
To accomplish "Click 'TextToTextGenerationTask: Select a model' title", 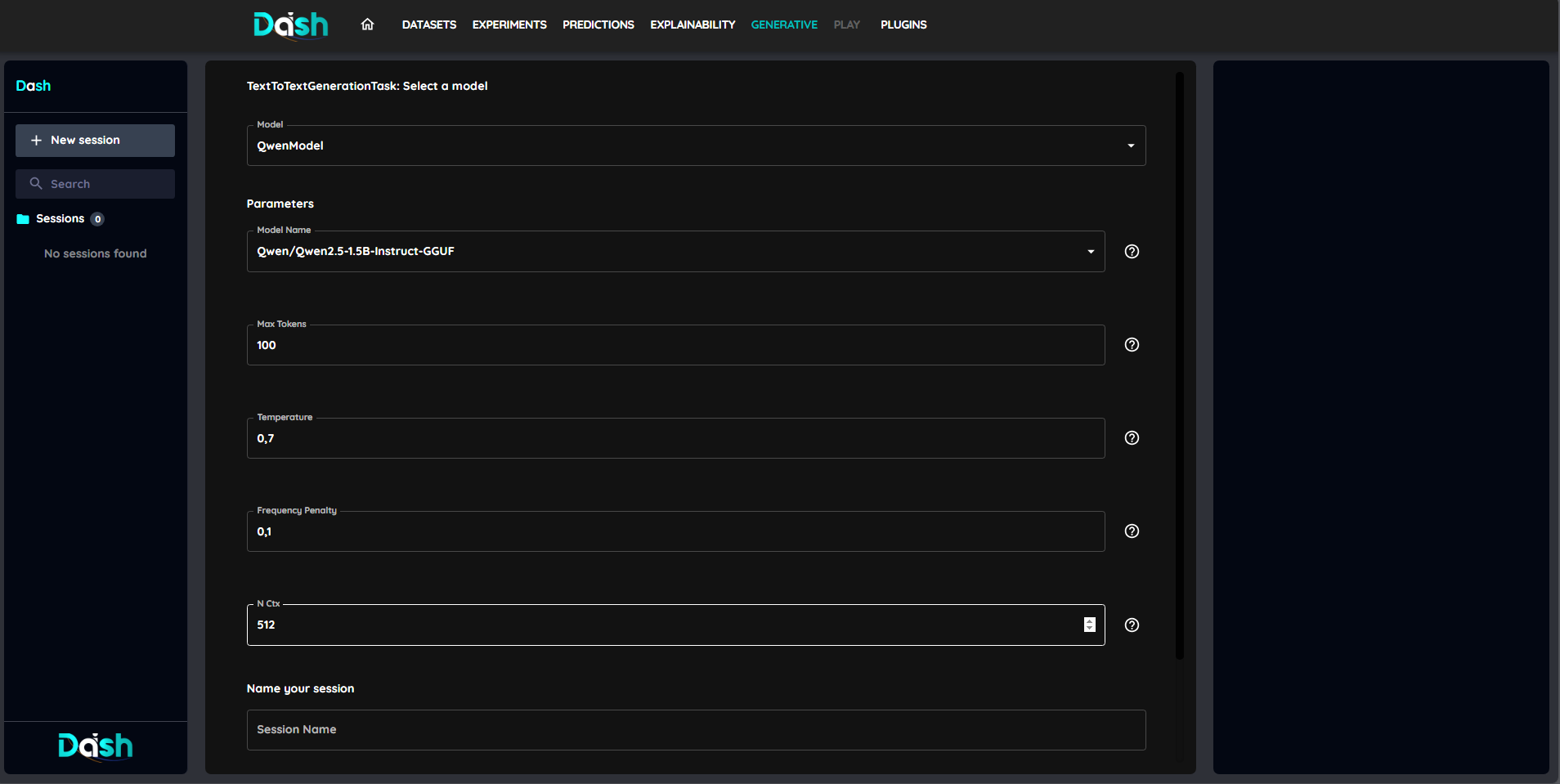I will tap(367, 86).
